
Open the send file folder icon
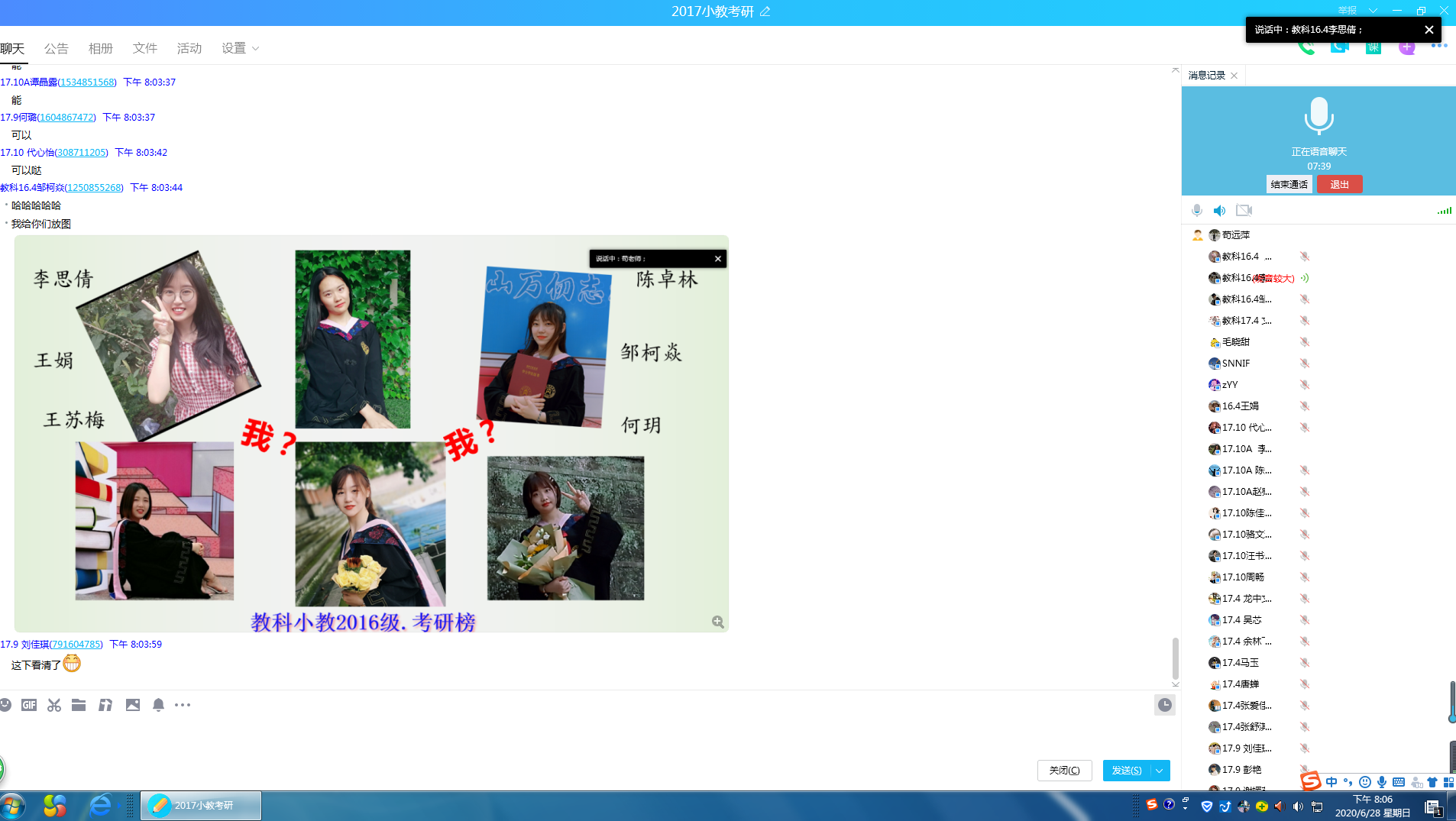click(x=79, y=705)
